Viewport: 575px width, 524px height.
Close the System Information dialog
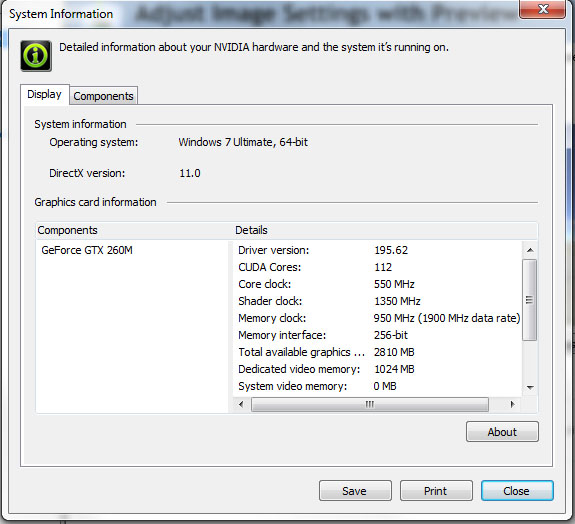coord(517,491)
